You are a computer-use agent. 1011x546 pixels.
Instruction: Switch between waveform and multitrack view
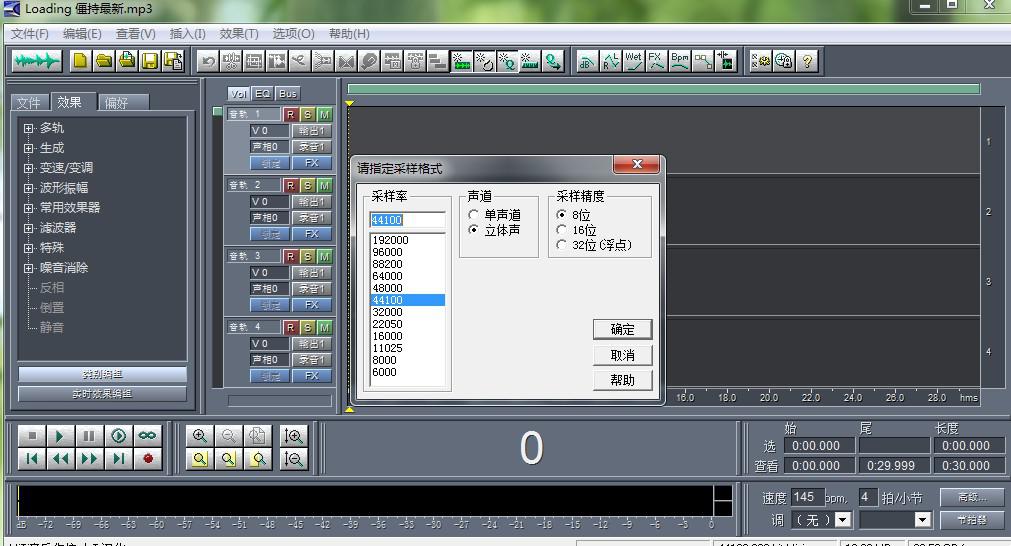(36, 61)
